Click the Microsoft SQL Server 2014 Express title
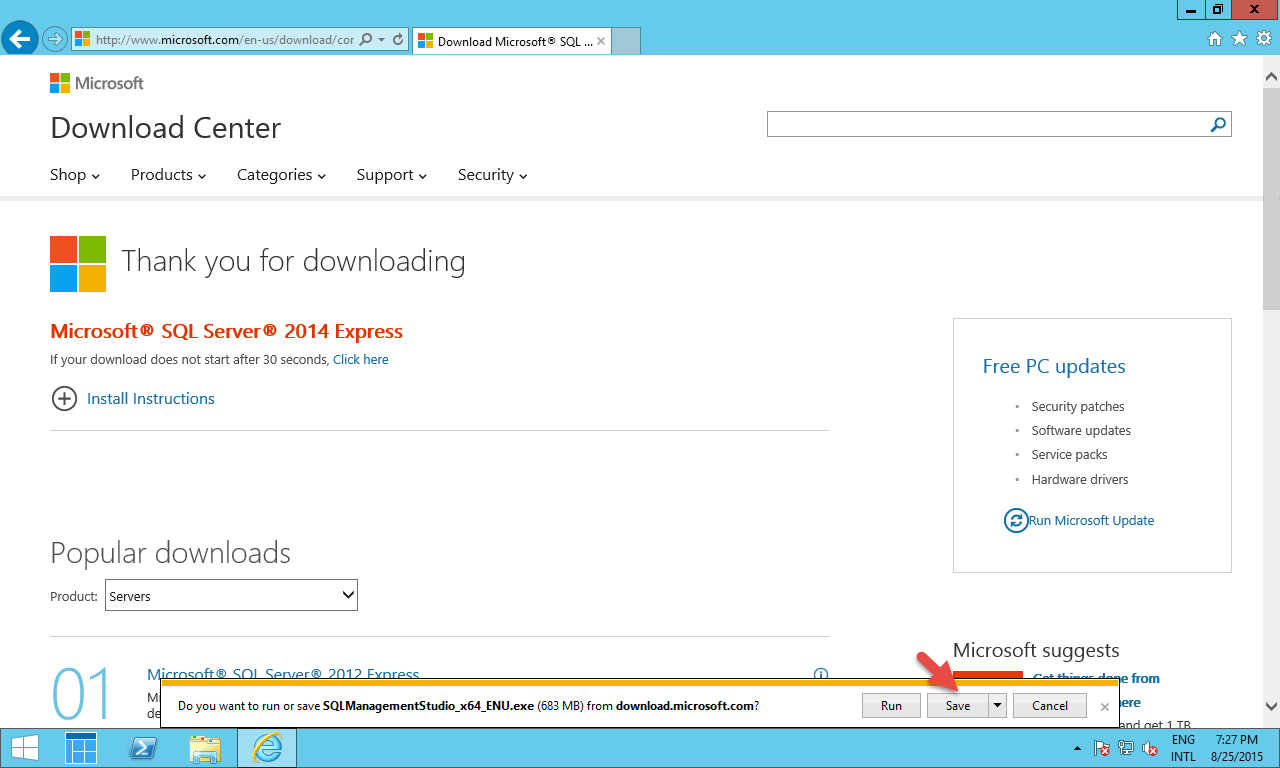 (x=227, y=331)
